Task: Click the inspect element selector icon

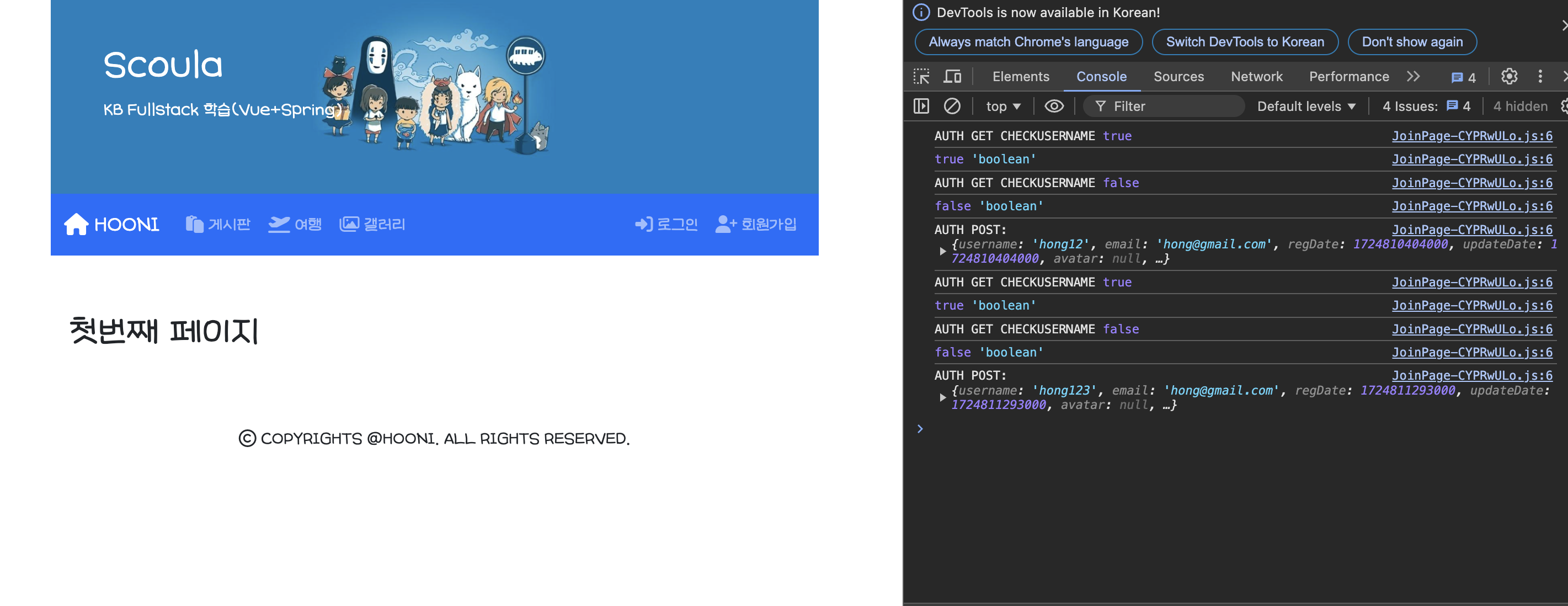Action: pyautogui.click(x=921, y=77)
